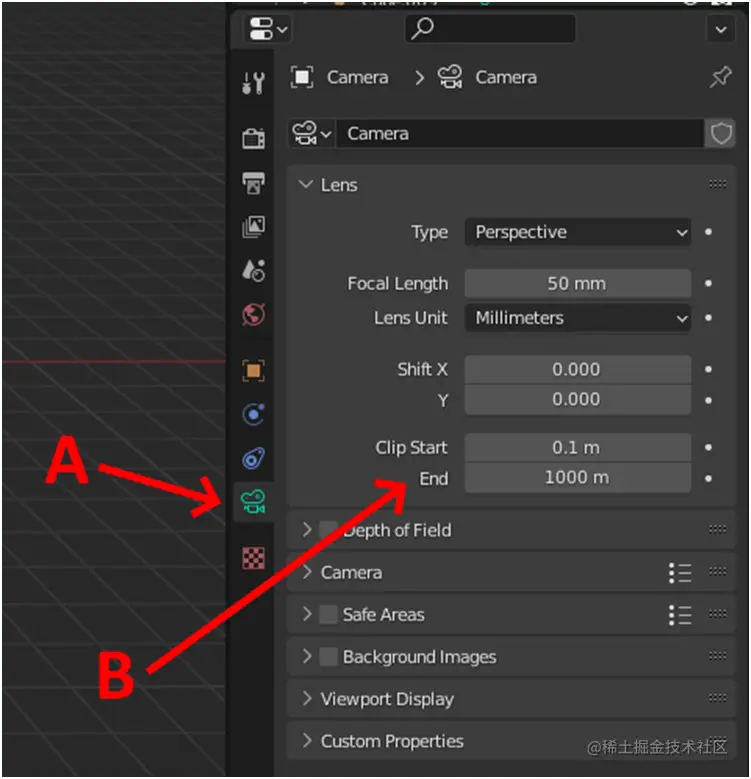Click Camera panel drag grip
This screenshot has width=751, height=779.
tap(717, 572)
